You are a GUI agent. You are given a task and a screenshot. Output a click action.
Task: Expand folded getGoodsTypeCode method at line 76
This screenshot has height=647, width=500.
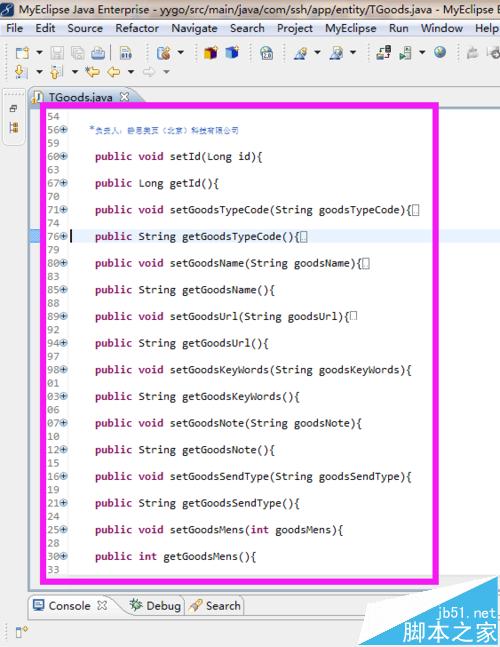[x=64, y=236]
